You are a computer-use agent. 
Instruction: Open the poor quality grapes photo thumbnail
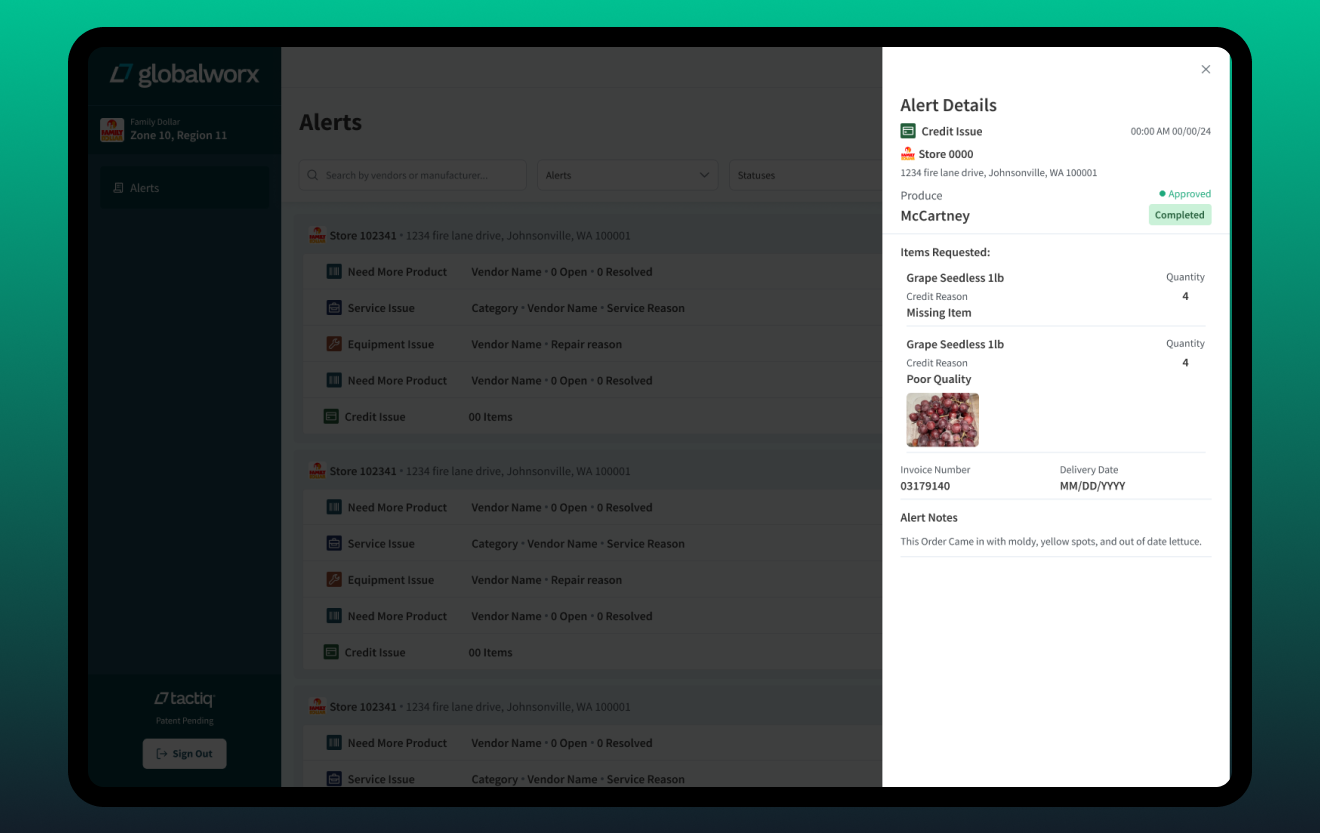(x=942, y=420)
